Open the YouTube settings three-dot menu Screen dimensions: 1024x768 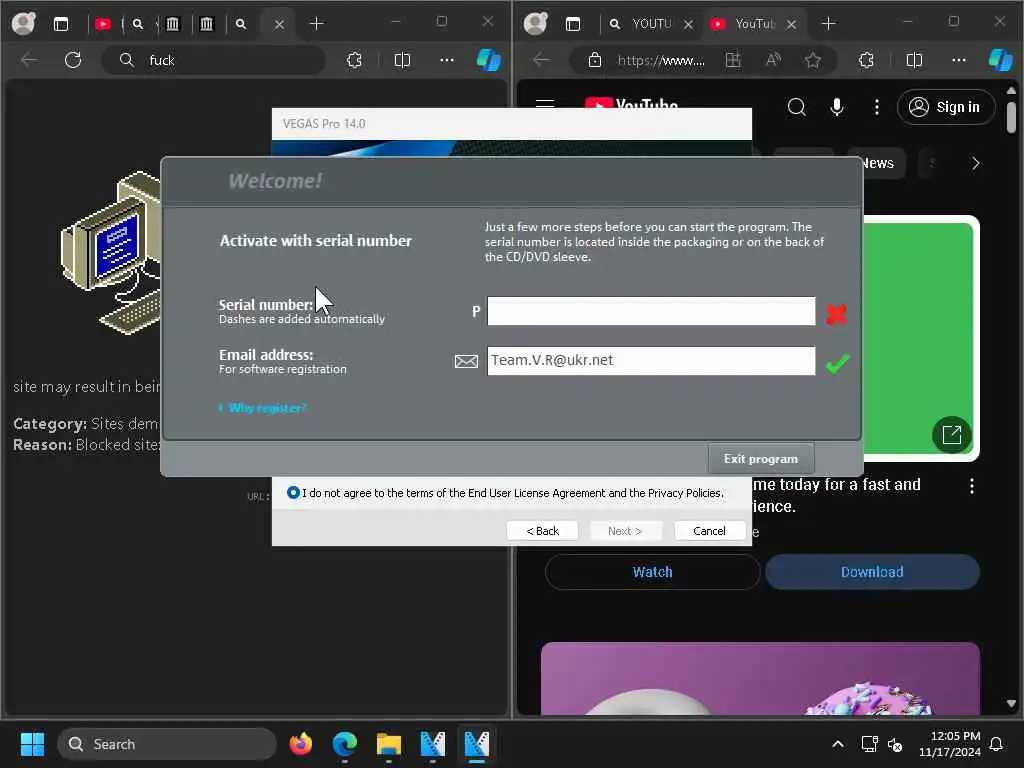click(x=876, y=107)
